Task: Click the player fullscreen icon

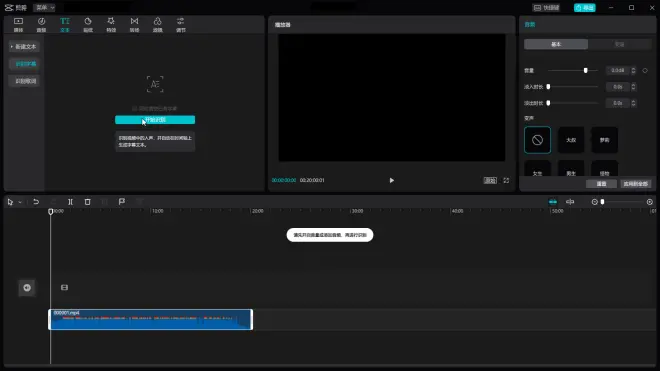Action: point(506,180)
